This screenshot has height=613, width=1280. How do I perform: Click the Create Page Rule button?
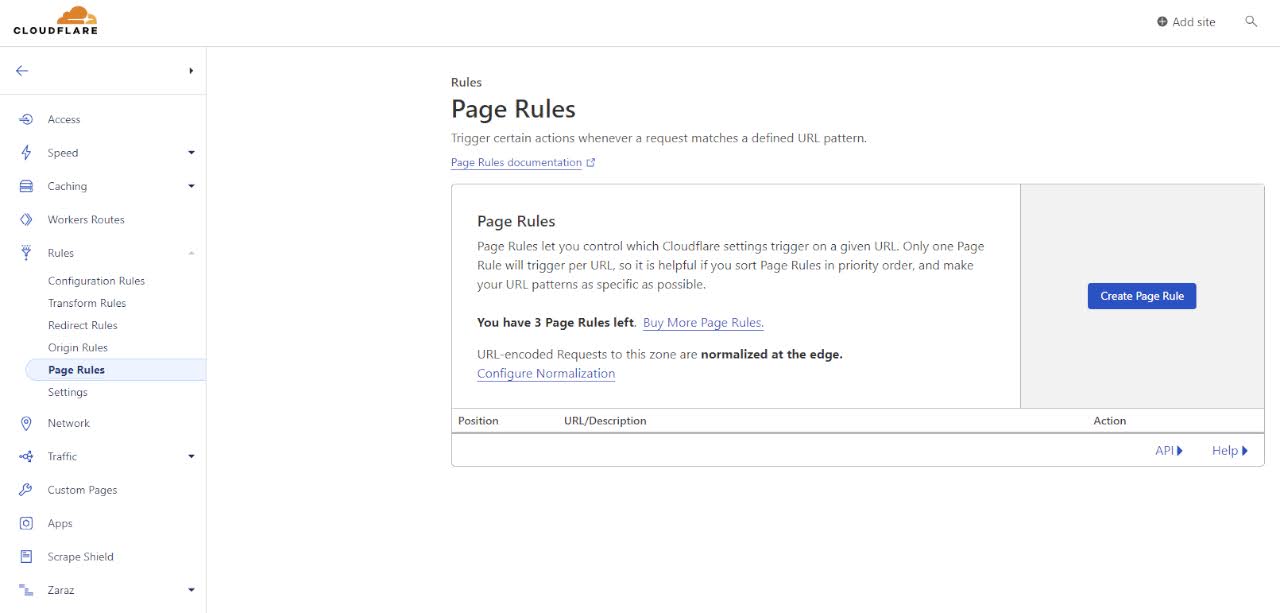coord(1142,296)
